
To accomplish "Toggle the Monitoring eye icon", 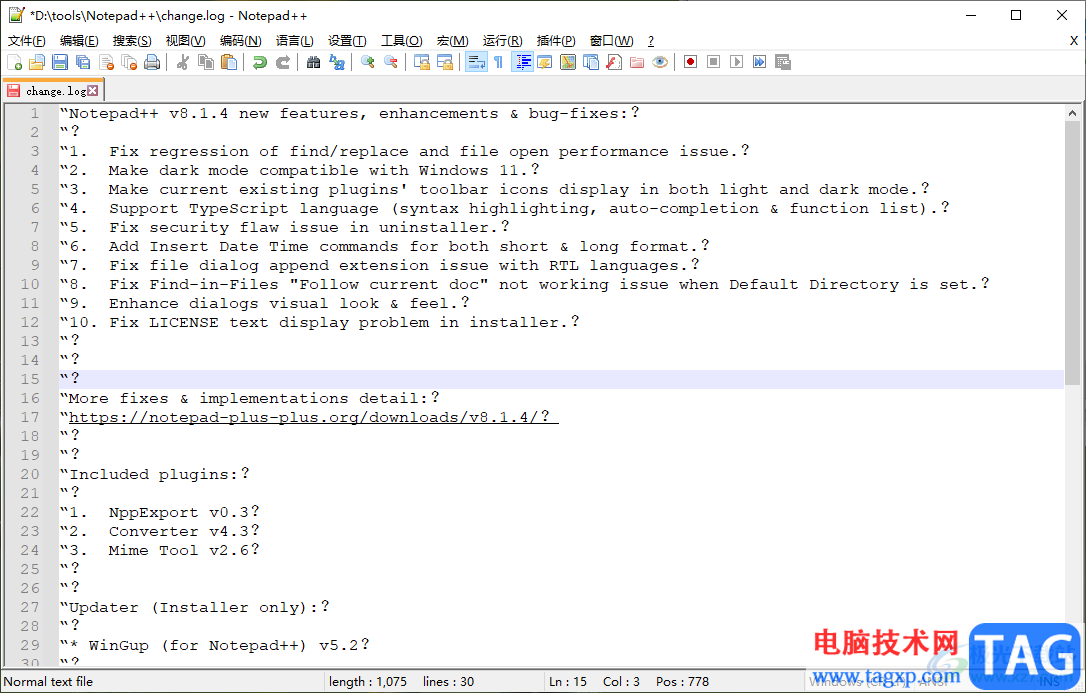I will click(x=660, y=62).
